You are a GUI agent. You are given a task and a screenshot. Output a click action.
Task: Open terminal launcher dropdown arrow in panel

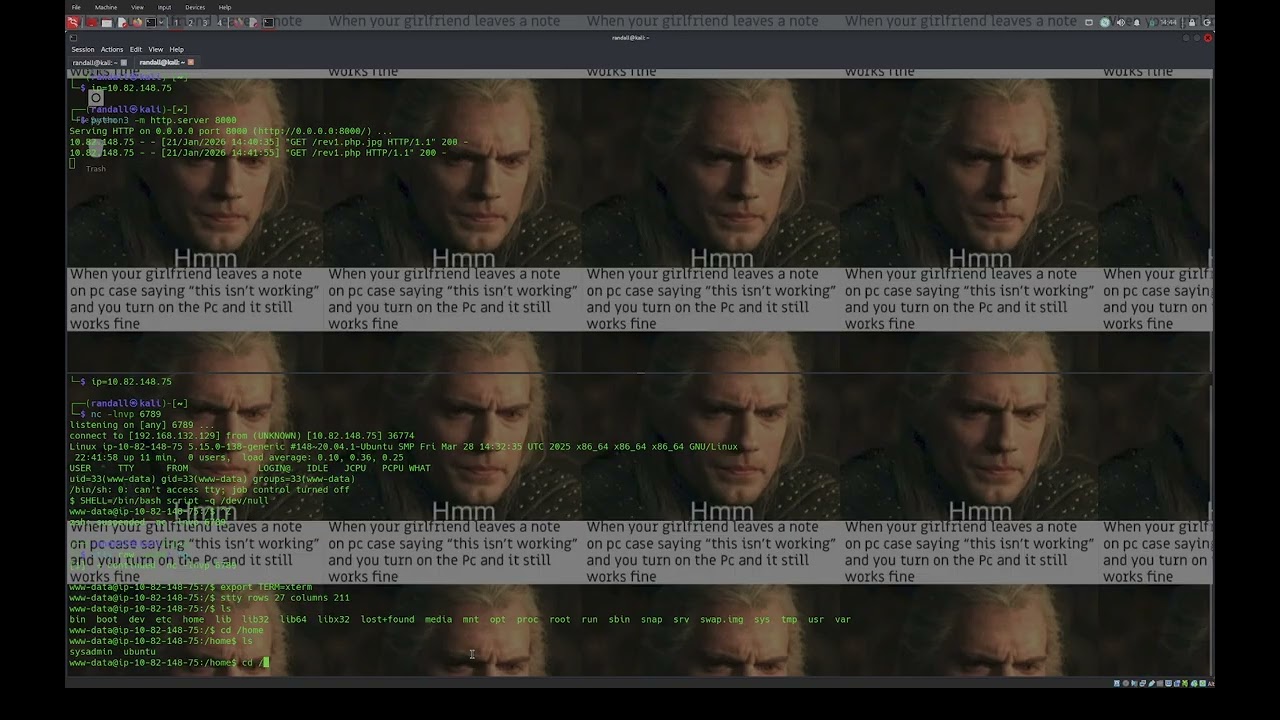161,22
